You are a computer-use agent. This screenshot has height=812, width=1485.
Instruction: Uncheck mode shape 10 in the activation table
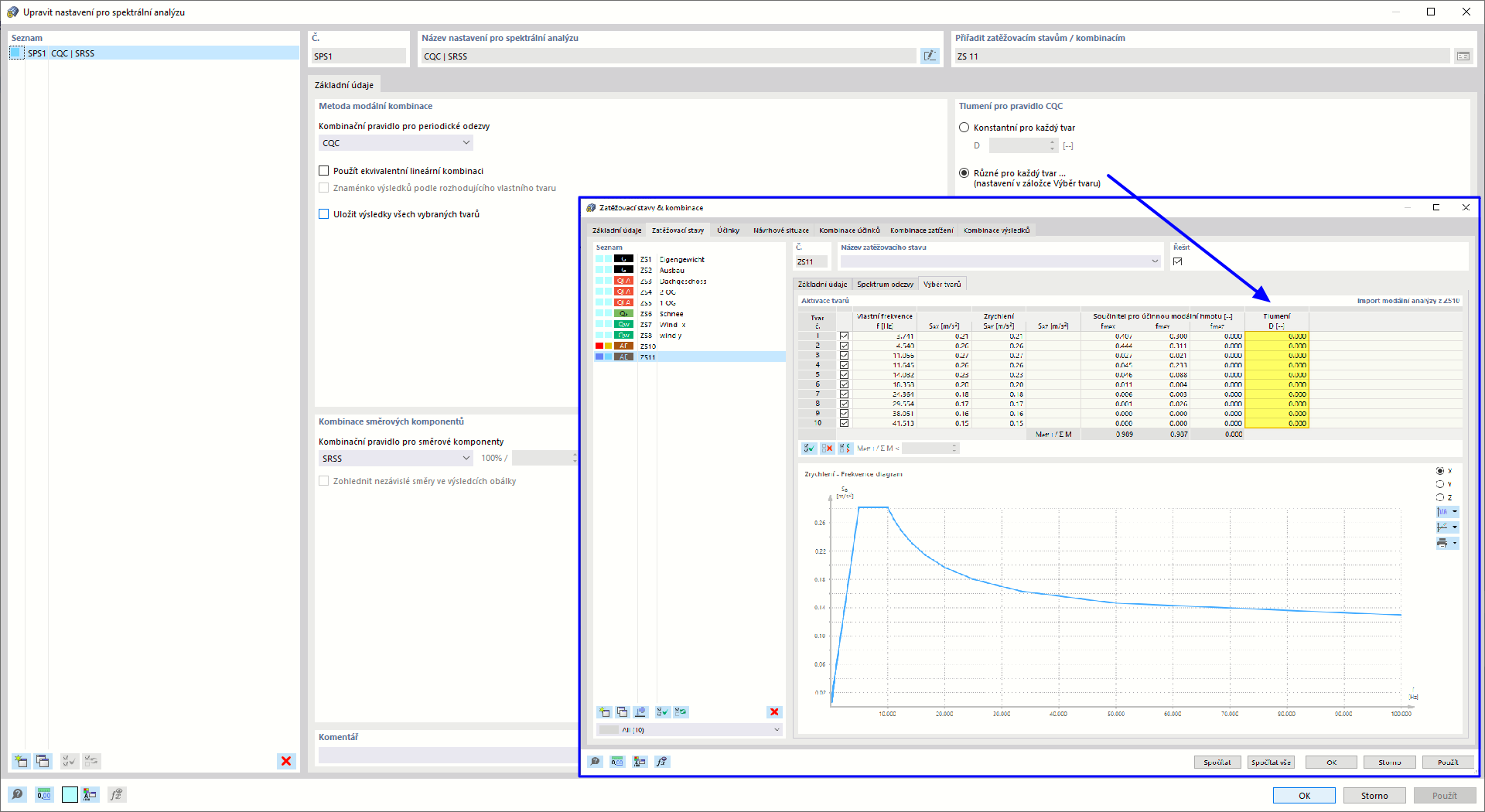[844, 423]
